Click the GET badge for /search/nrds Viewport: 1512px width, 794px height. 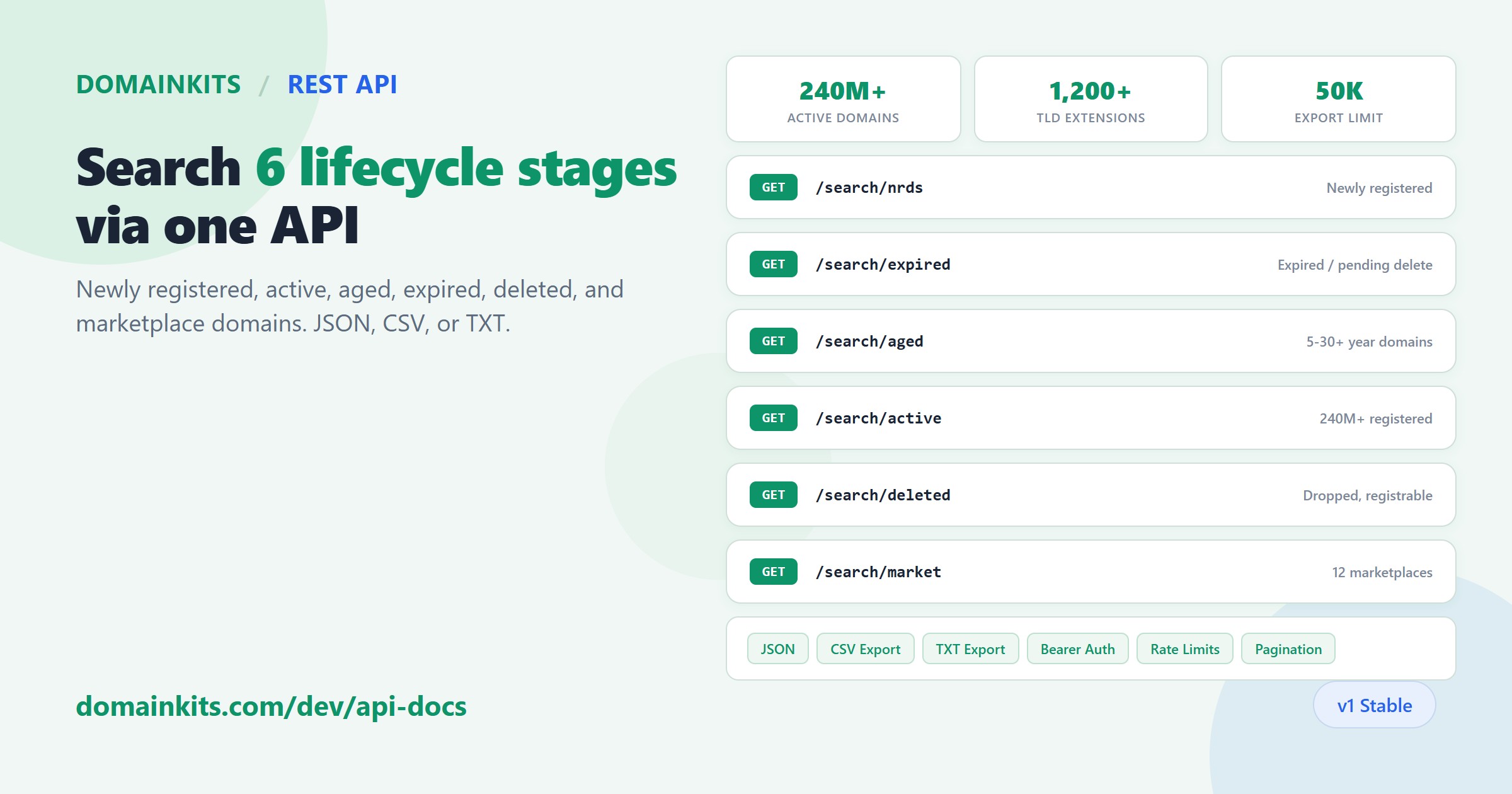pyautogui.click(x=773, y=187)
